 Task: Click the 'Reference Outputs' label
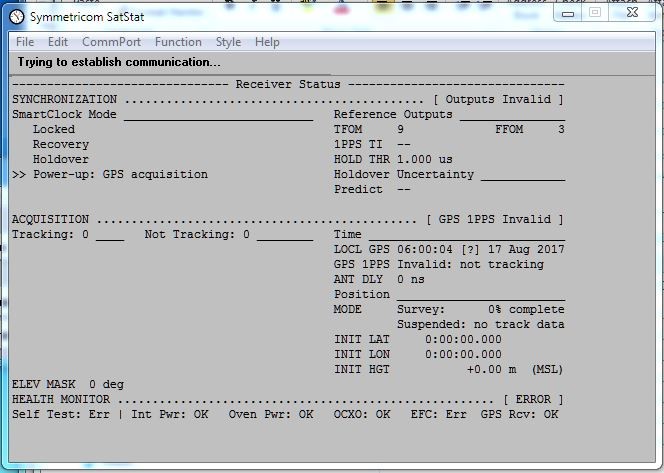click(x=393, y=114)
